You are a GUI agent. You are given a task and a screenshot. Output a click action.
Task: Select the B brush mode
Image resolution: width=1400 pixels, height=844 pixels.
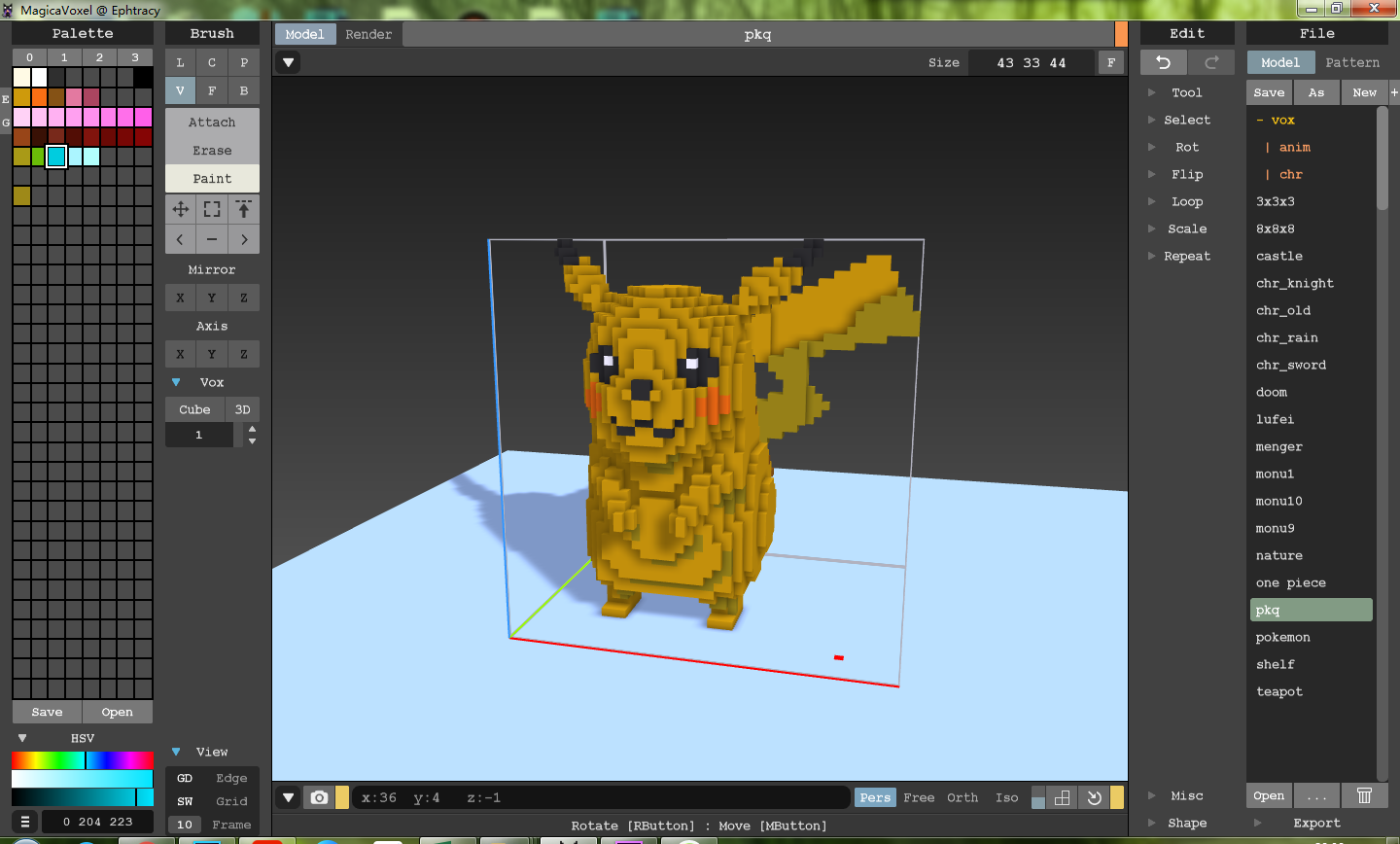pyautogui.click(x=244, y=90)
